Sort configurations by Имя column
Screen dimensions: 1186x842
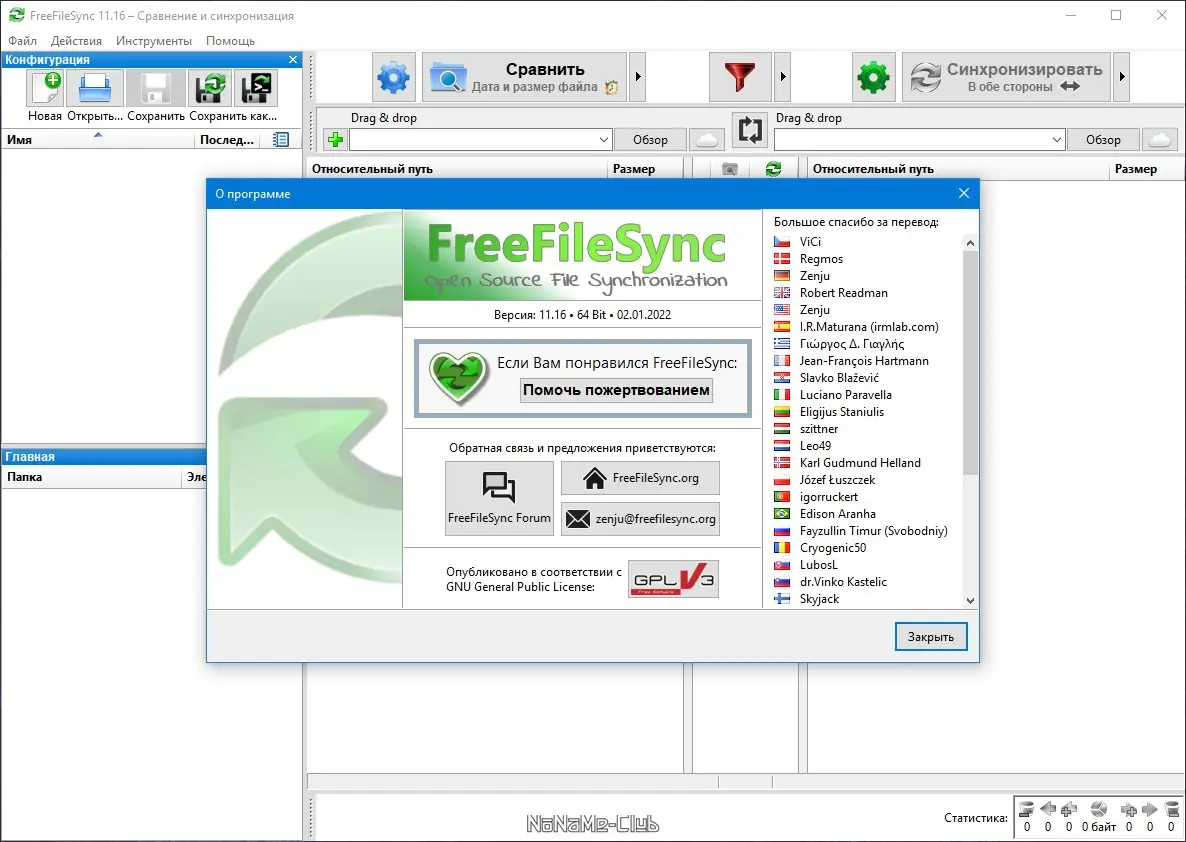(97, 139)
